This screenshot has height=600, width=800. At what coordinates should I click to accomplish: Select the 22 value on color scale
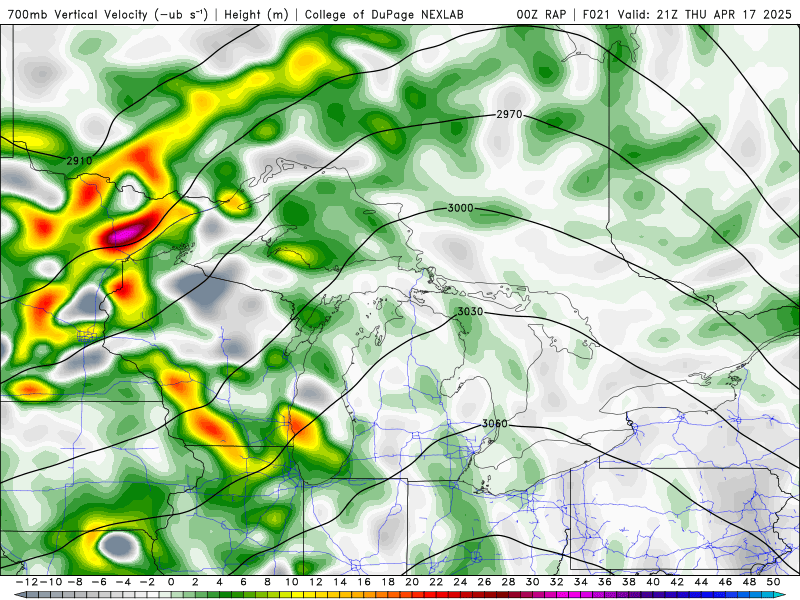[436, 582]
